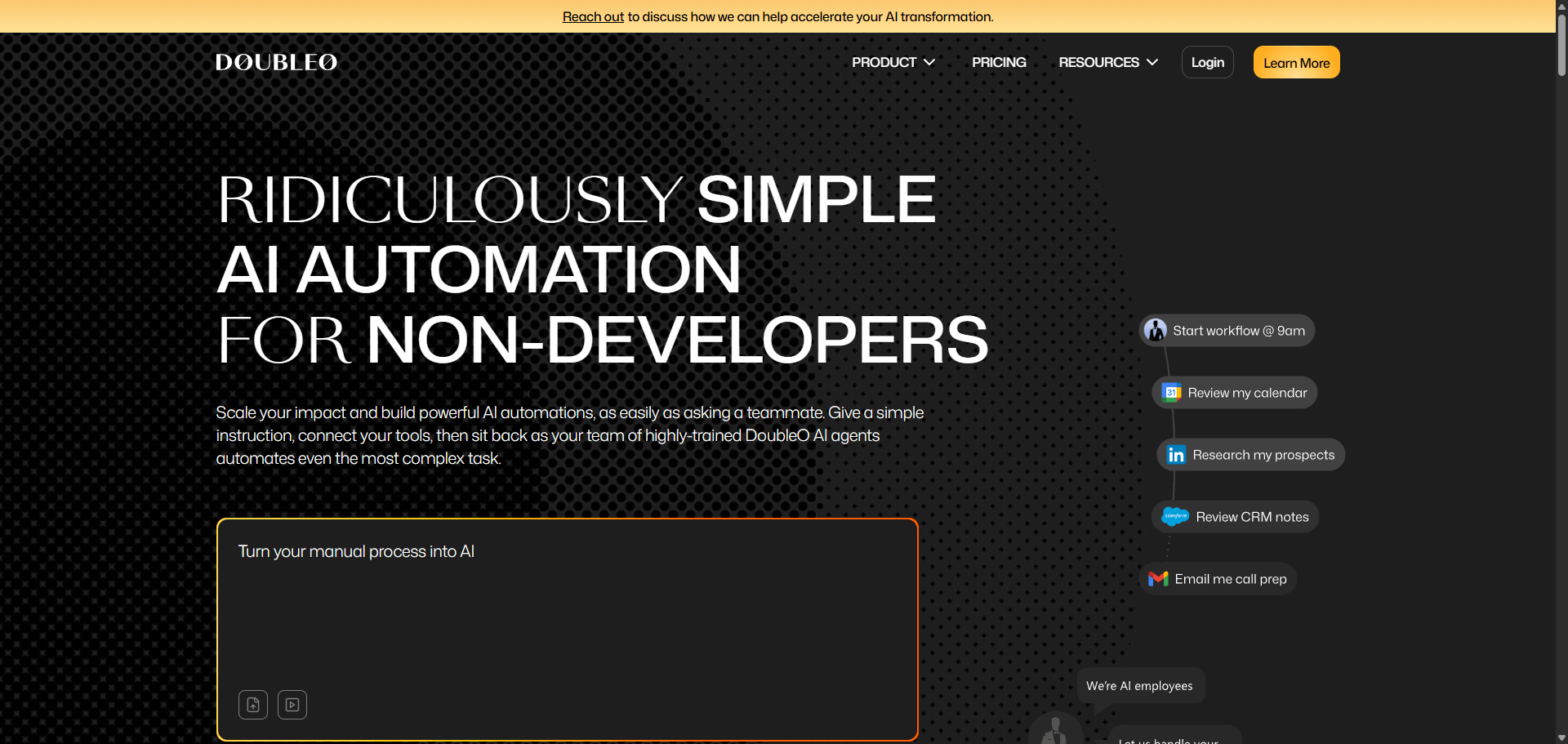Focus the 'Turn your manual process' text field
The height and width of the screenshot is (744, 1568).
(567, 604)
